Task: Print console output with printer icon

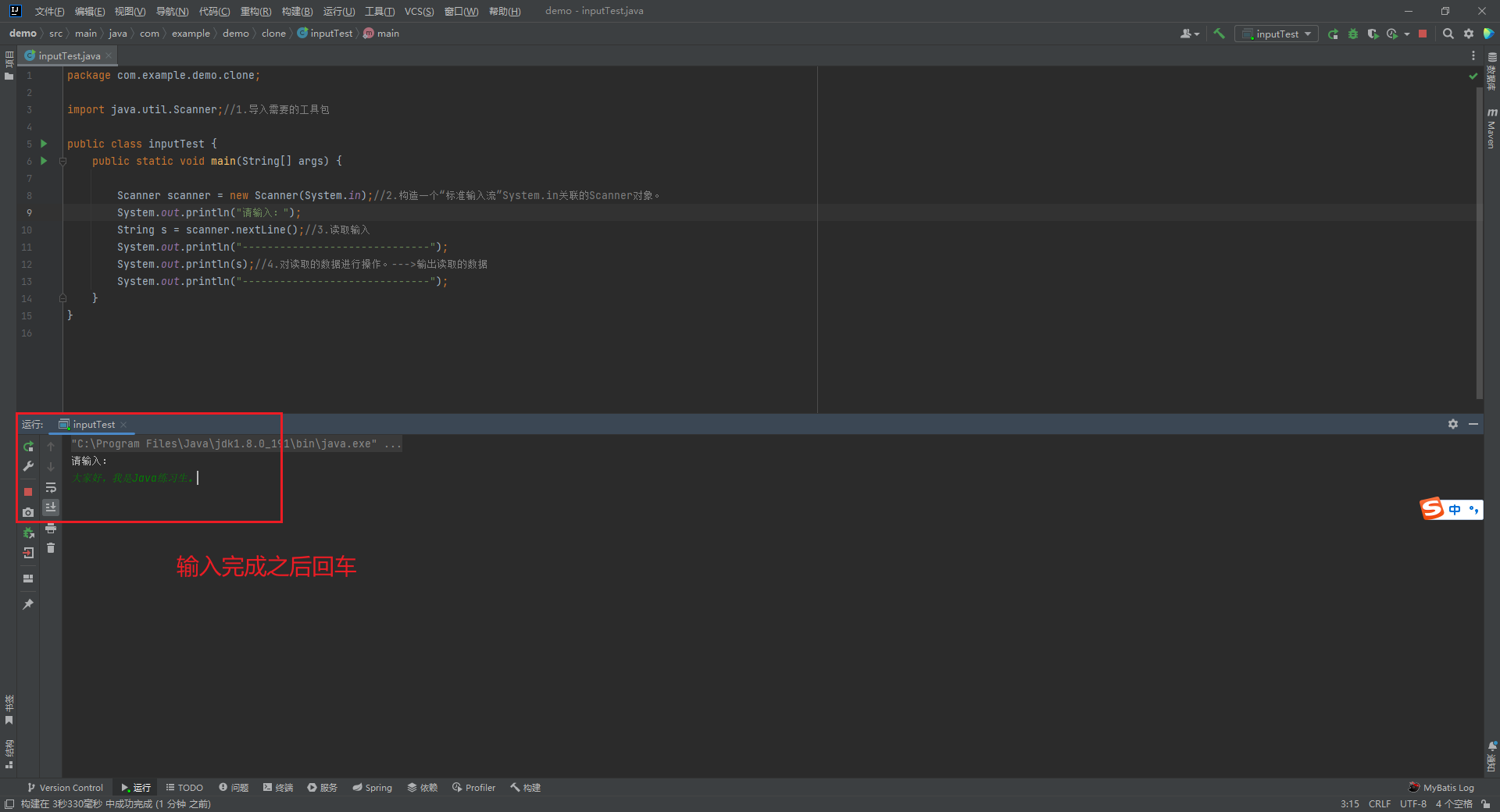Action: click(x=51, y=529)
